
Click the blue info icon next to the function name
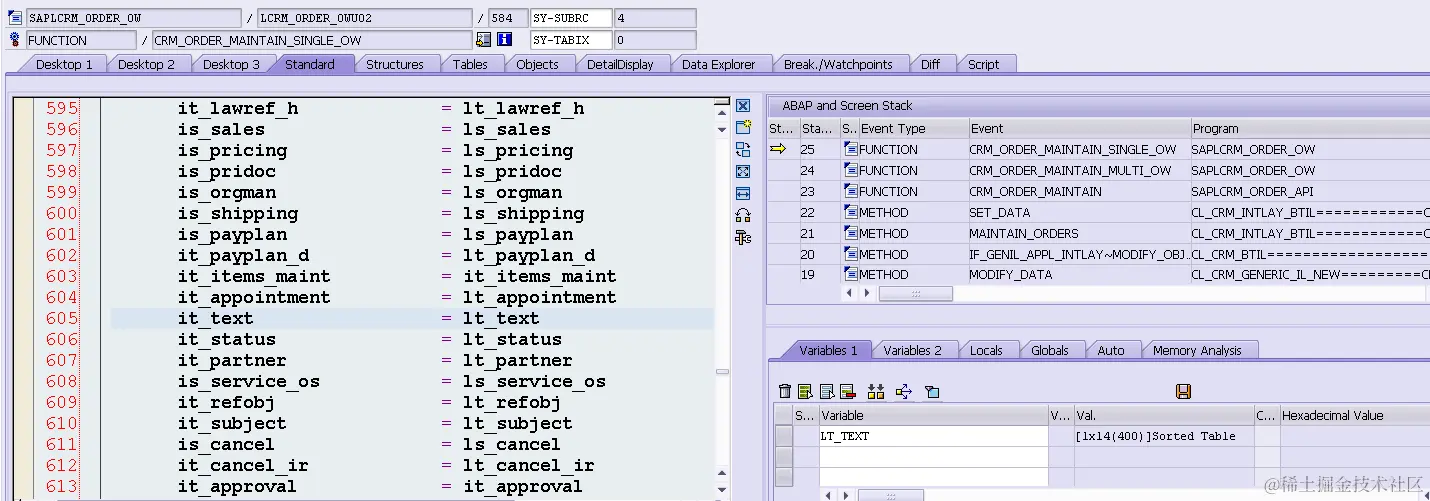(x=505, y=40)
